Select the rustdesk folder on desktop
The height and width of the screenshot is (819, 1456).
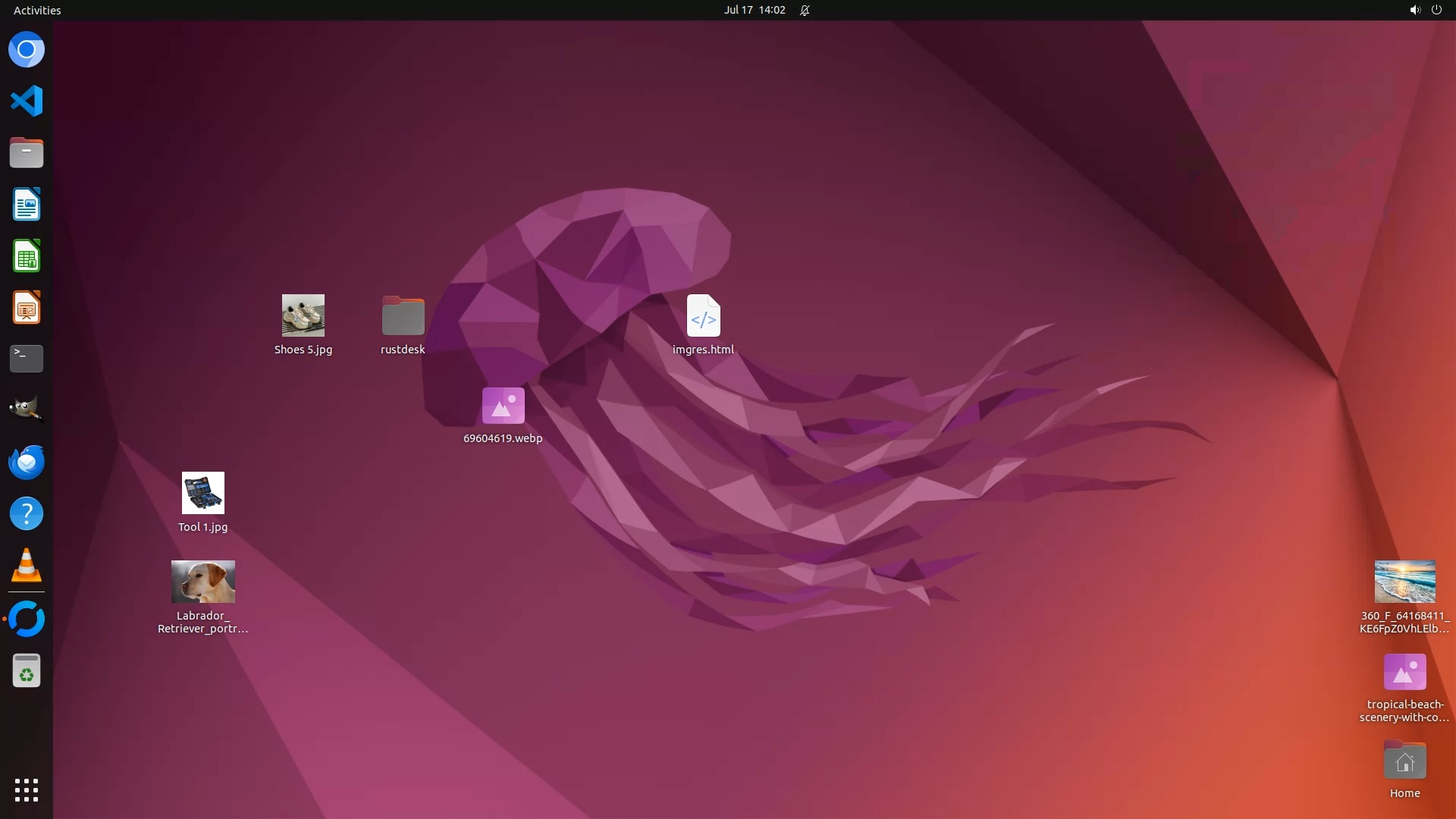[x=403, y=315]
